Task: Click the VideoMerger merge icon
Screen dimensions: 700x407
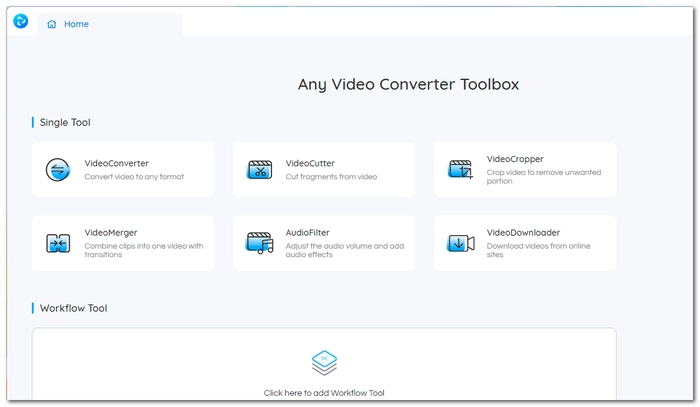Action: 58,243
